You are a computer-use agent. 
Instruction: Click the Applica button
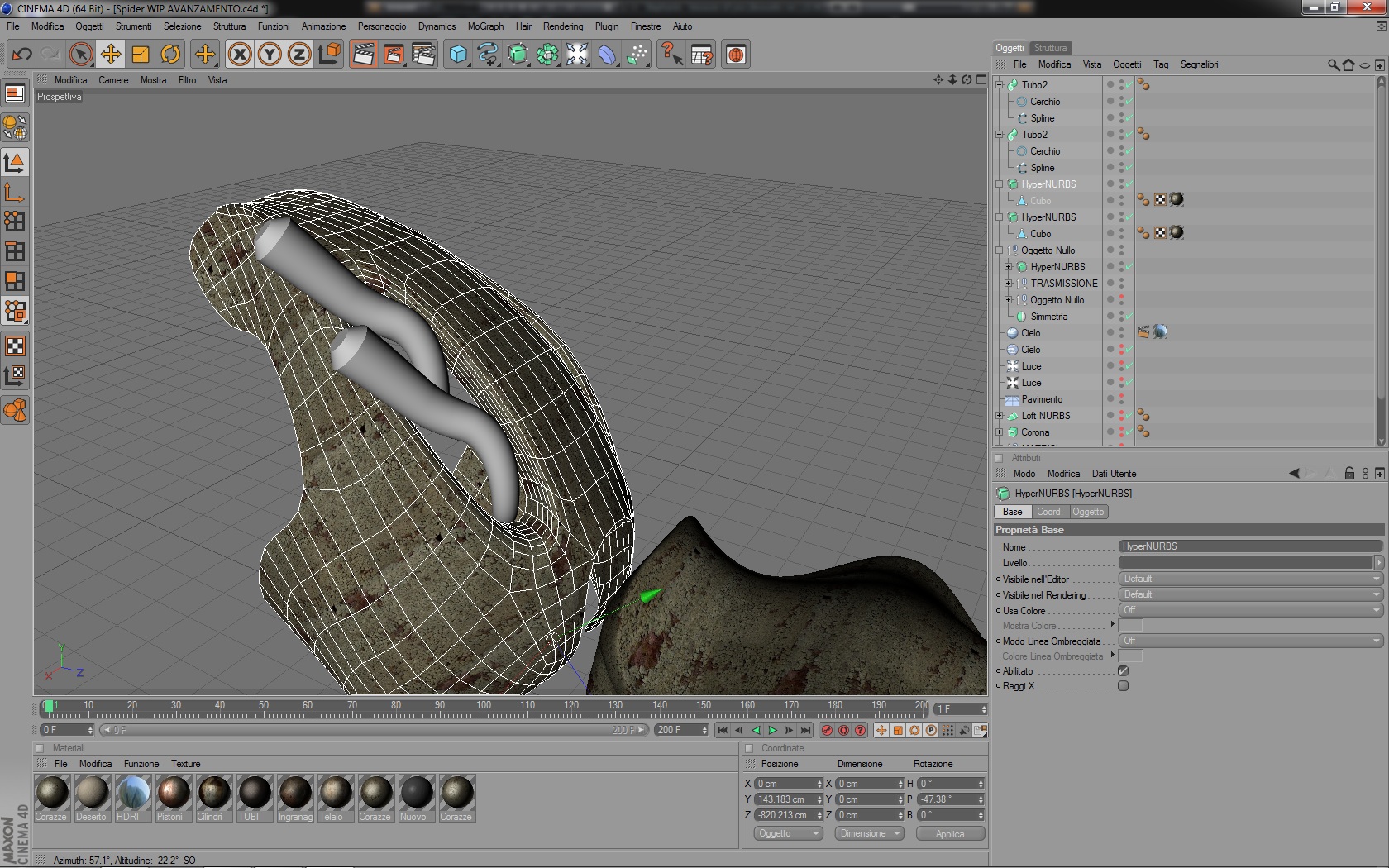[x=950, y=834]
